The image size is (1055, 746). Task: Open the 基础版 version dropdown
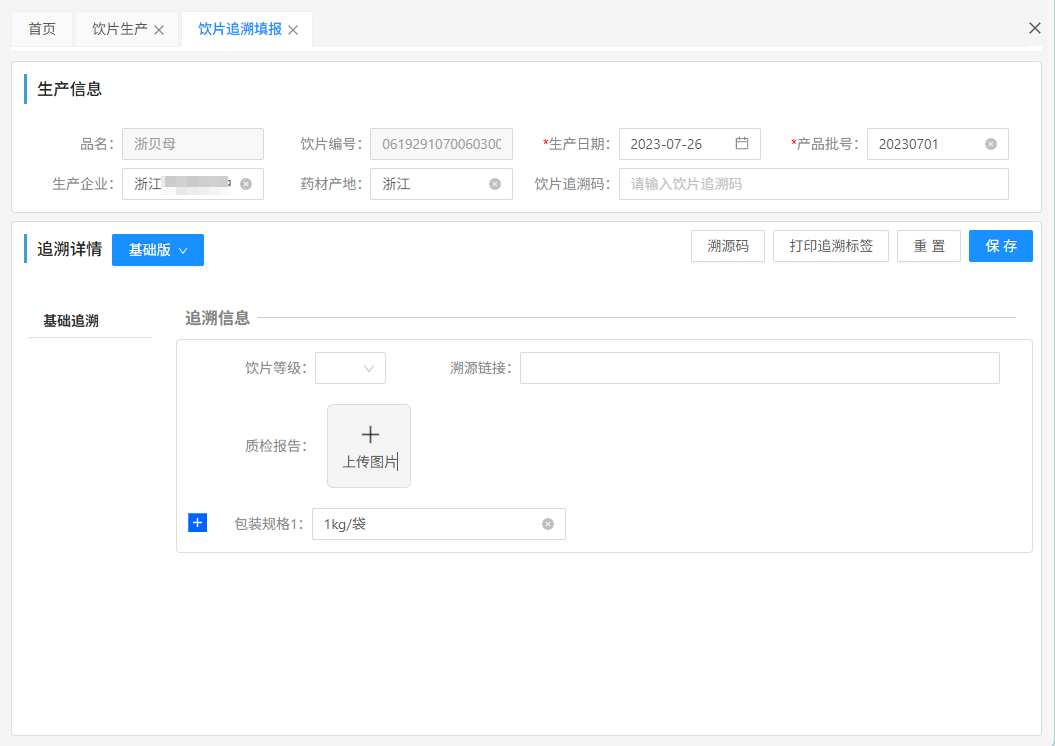click(158, 250)
